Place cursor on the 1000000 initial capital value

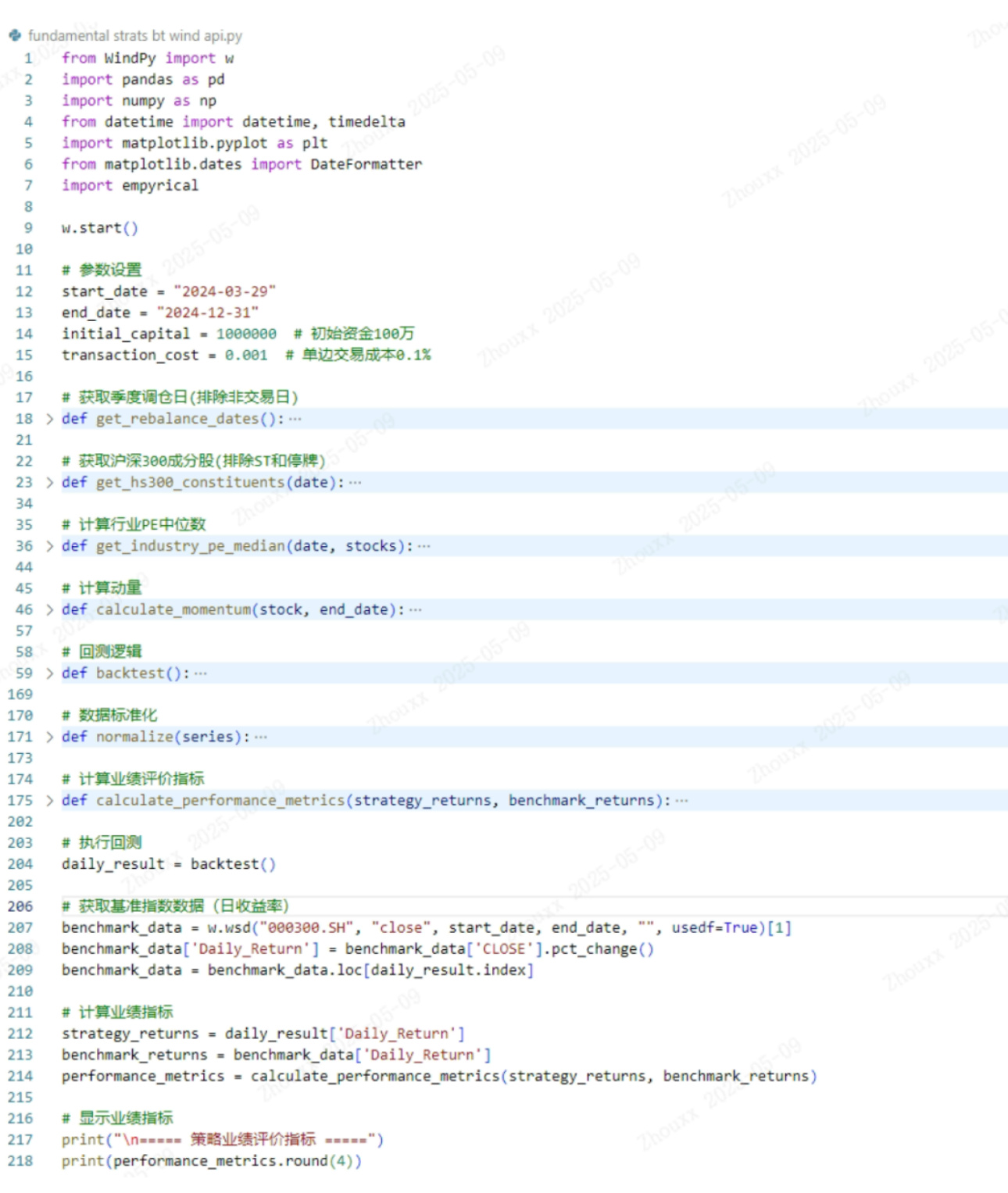click(x=246, y=334)
